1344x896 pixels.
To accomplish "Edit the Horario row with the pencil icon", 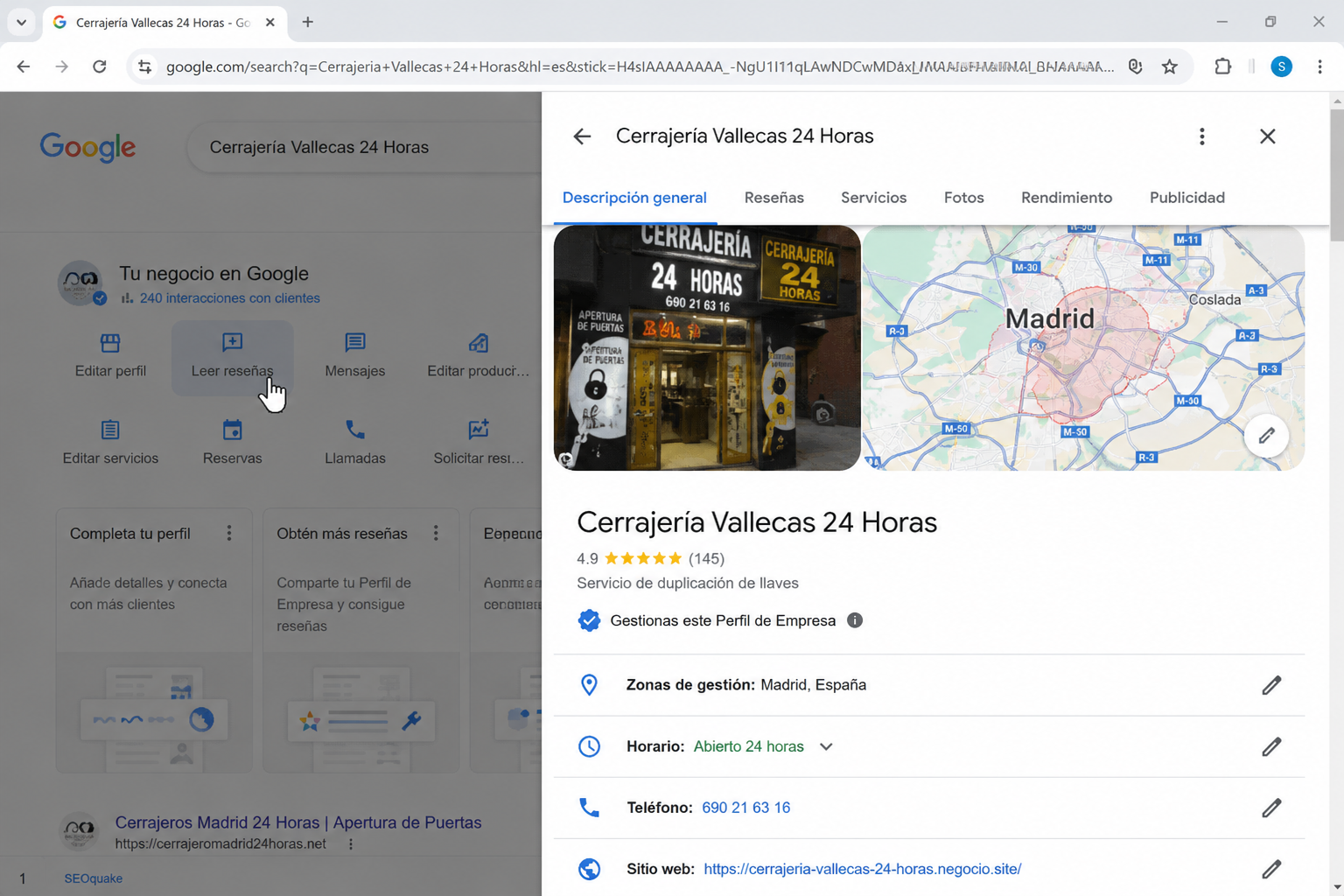I will [1271, 746].
